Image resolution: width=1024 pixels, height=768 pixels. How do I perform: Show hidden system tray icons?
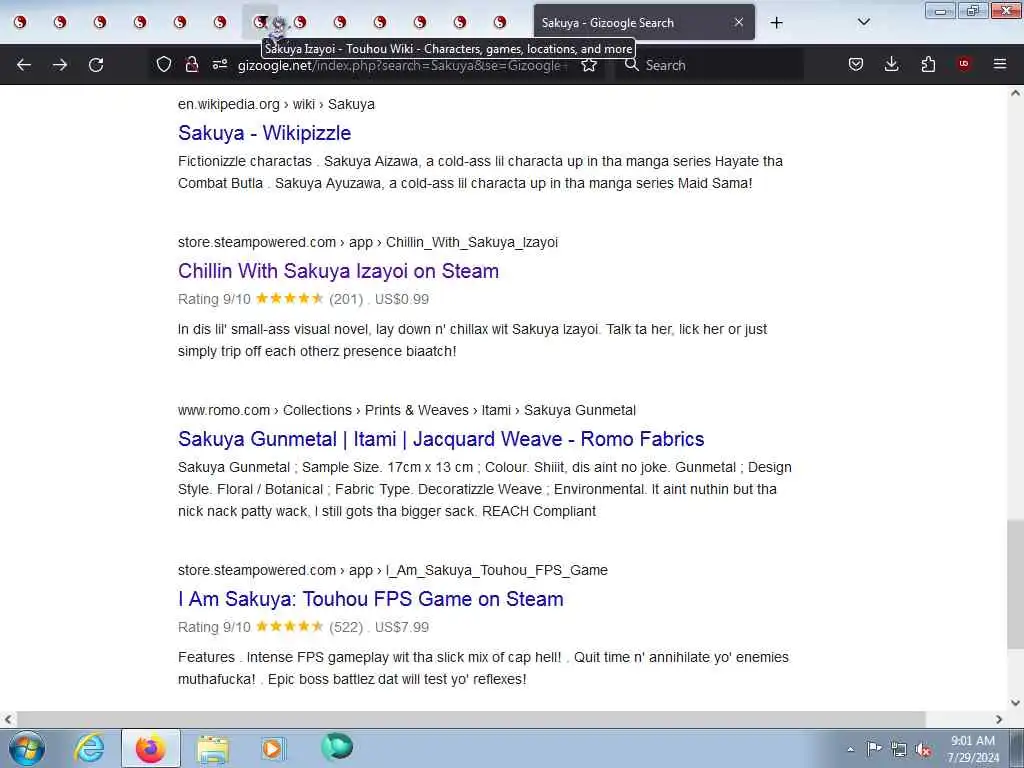coord(850,750)
